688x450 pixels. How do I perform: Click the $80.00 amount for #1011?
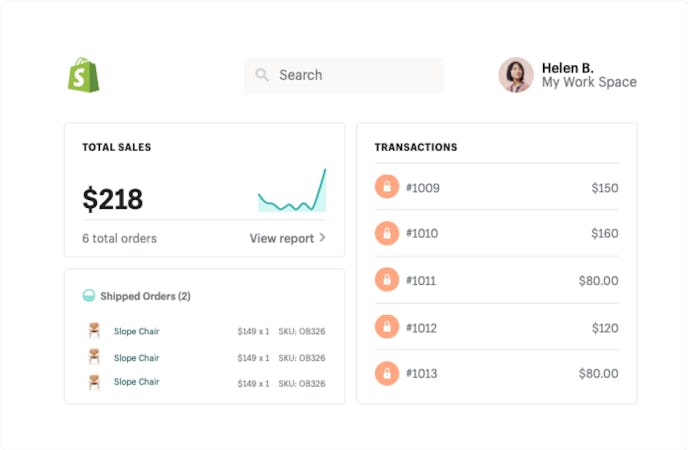pyautogui.click(x=598, y=281)
